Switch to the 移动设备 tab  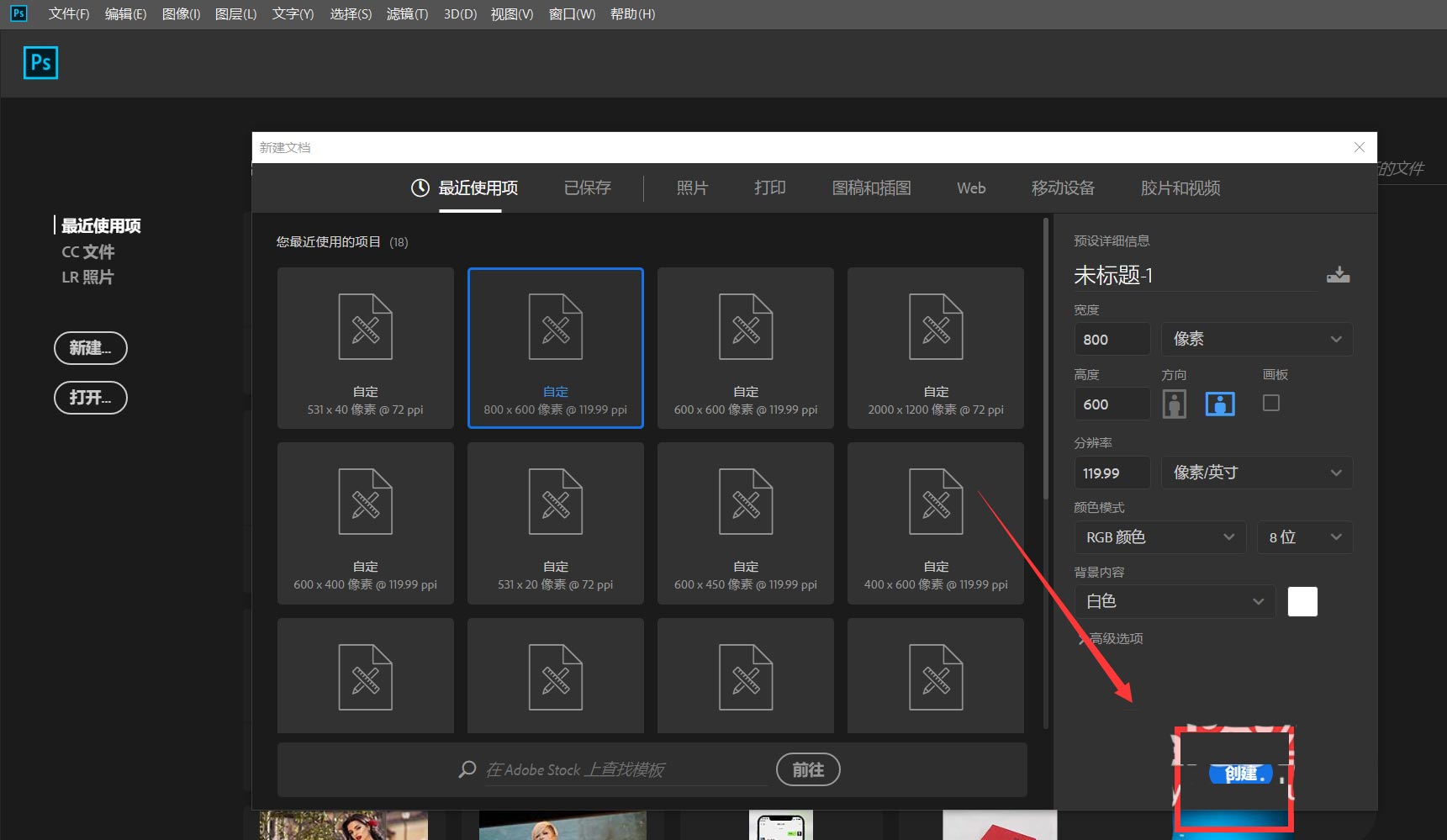pos(1063,188)
